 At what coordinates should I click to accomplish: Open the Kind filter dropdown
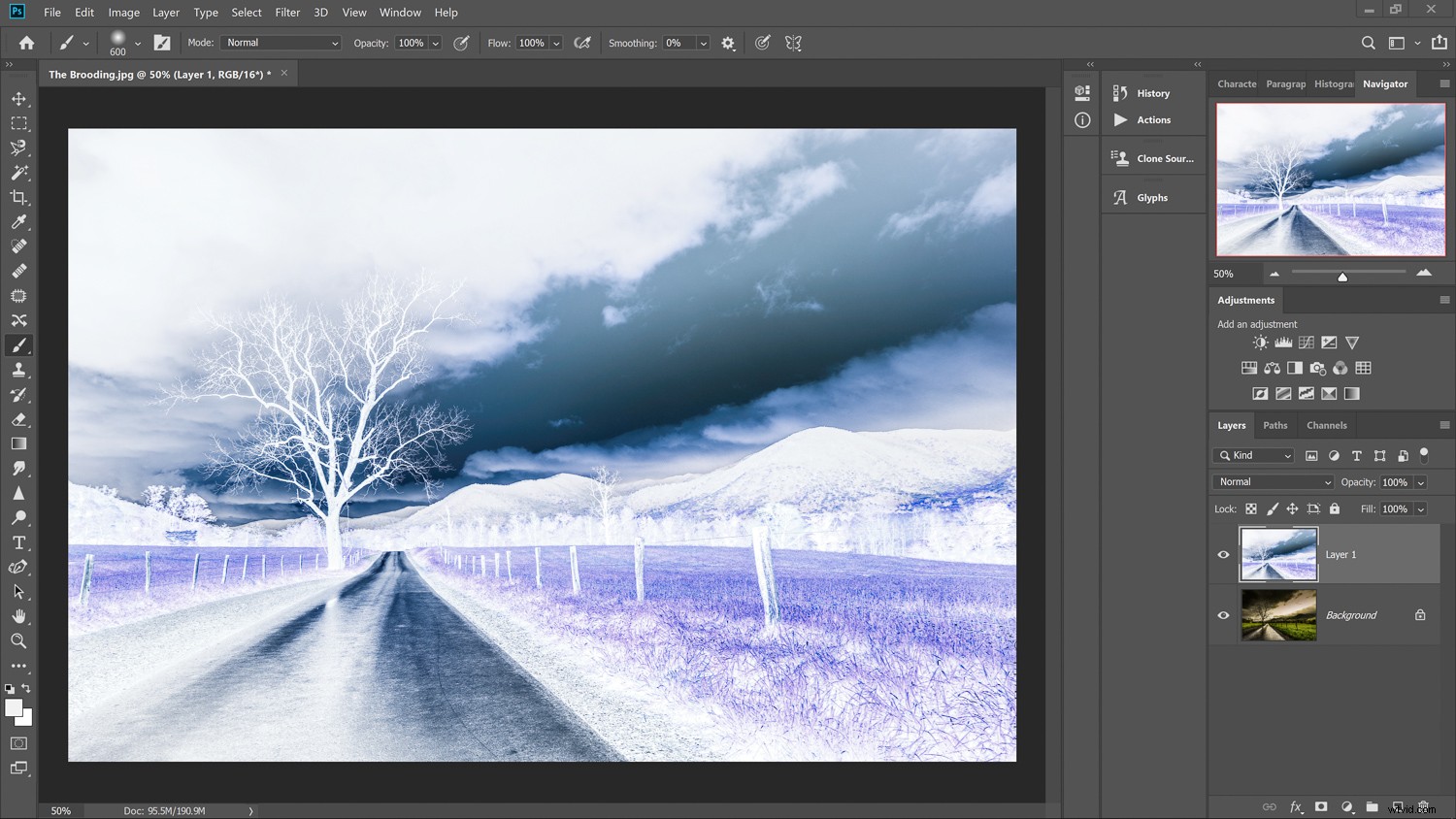point(1252,455)
